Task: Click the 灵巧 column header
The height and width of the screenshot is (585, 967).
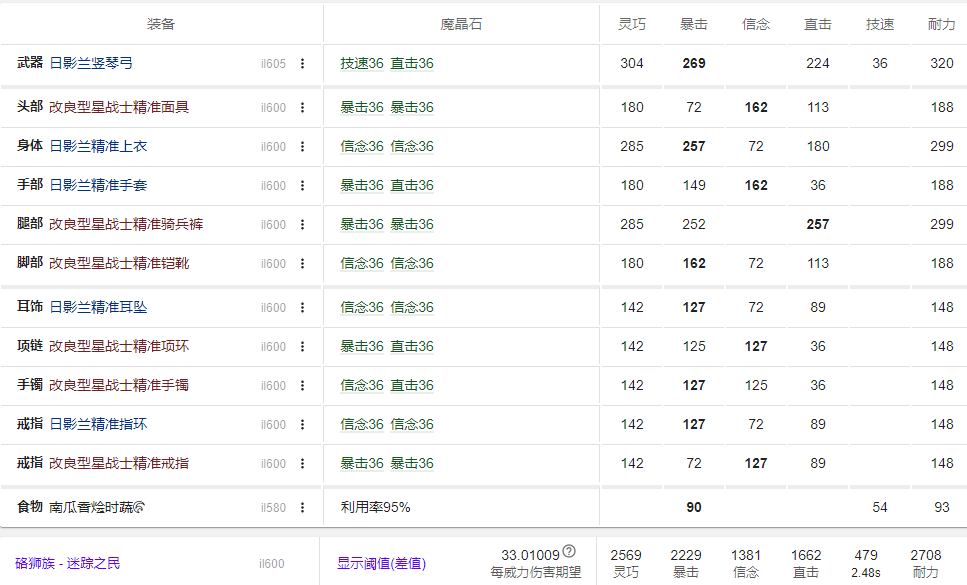Action: [x=631, y=24]
